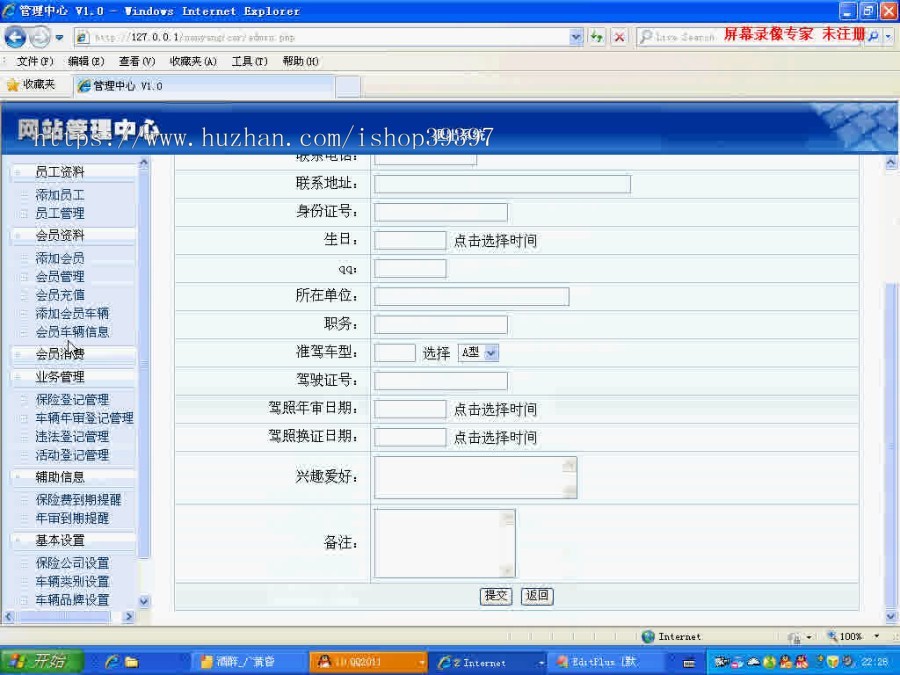Image resolution: width=900 pixels, height=675 pixels.
Task: Open the 帮助(H) menu
Action: [300, 61]
